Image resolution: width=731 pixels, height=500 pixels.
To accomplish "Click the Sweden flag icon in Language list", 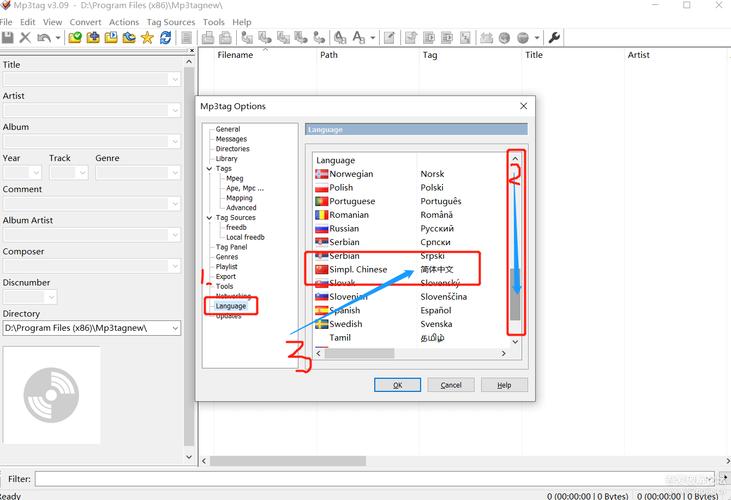I will (x=322, y=324).
